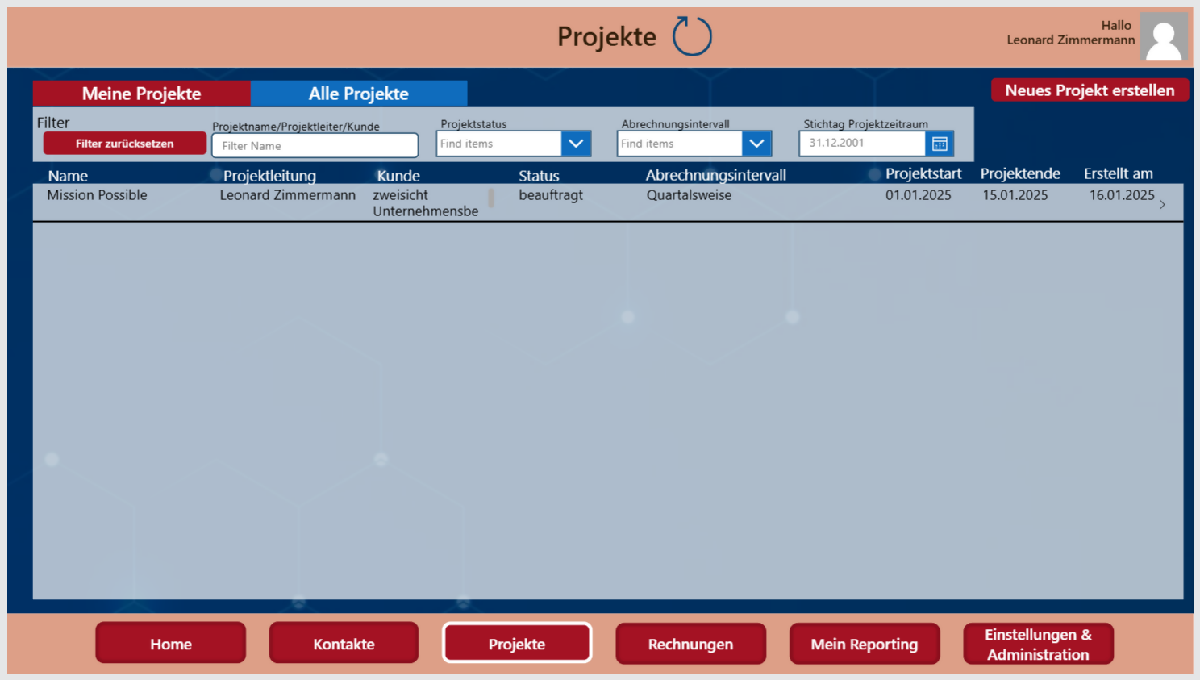
Task: Switch to the Alle Projekte tab
Action: 359,93
